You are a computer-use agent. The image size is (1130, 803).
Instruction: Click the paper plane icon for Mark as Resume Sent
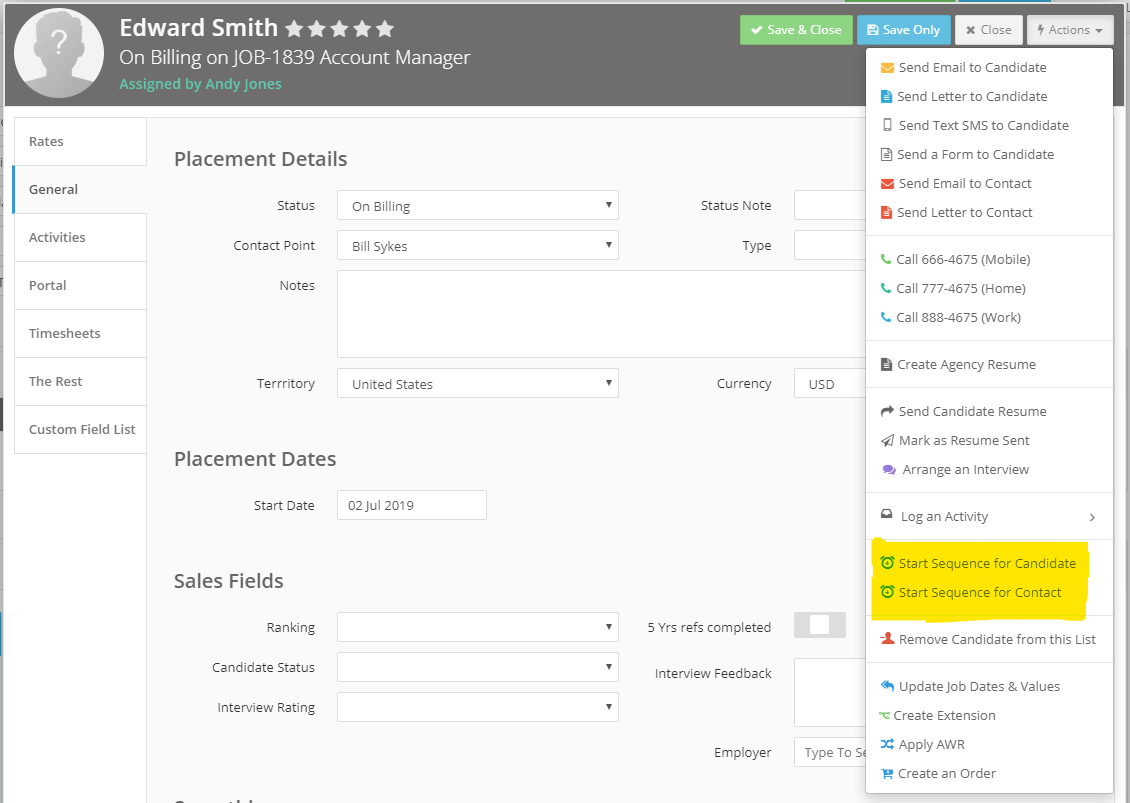coord(887,441)
